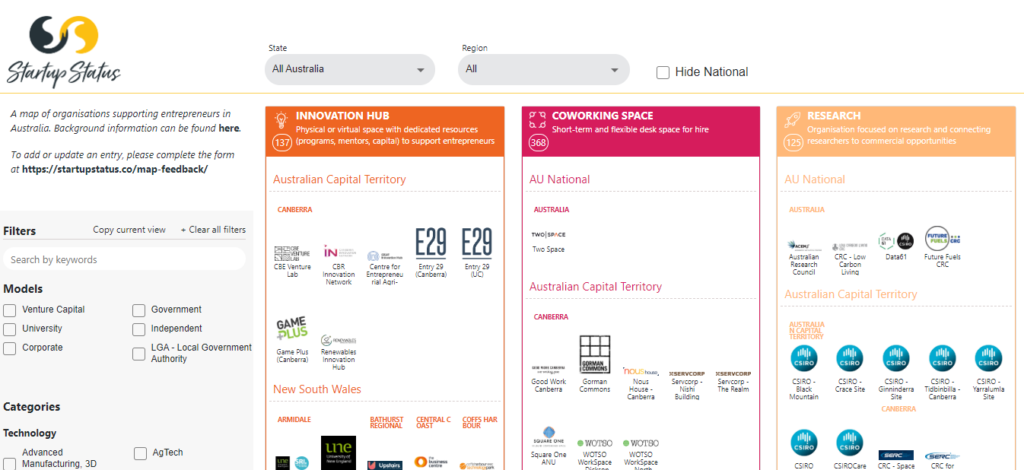Screen dimensions: 1024x470
Task: Open the background information 'here' link
Action: click(x=229, y=129)
